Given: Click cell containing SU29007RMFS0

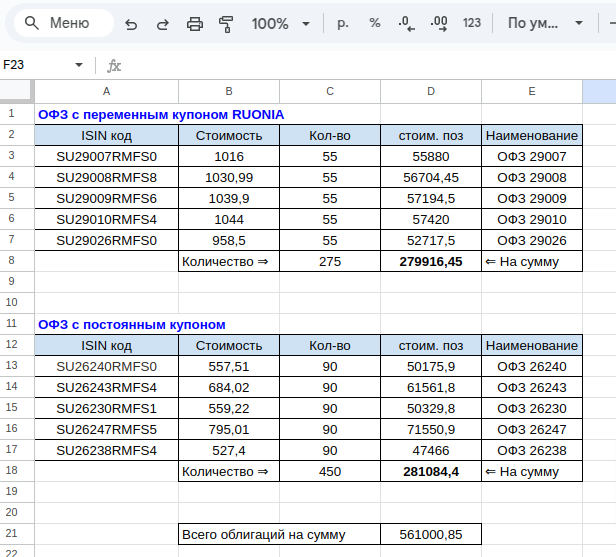Looking at the screenshot, I should [x=106, y=156].
